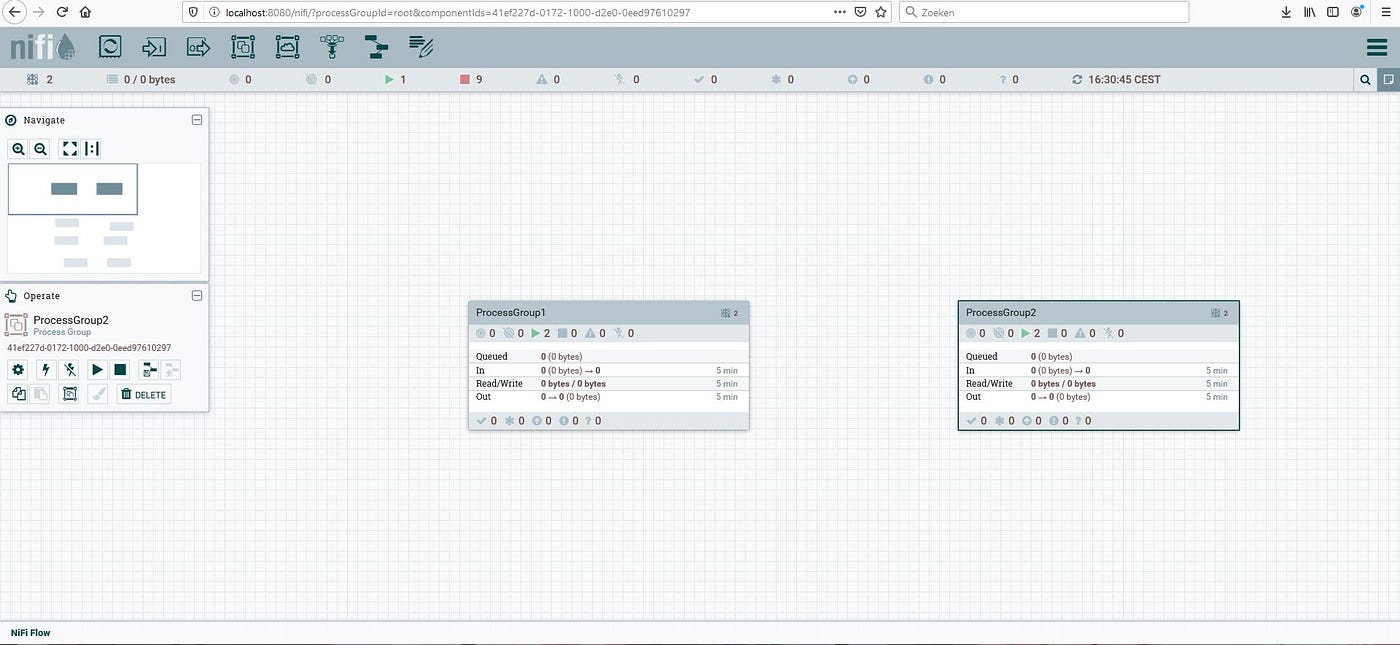Click the Paste icon in Operate

[41, 395]
